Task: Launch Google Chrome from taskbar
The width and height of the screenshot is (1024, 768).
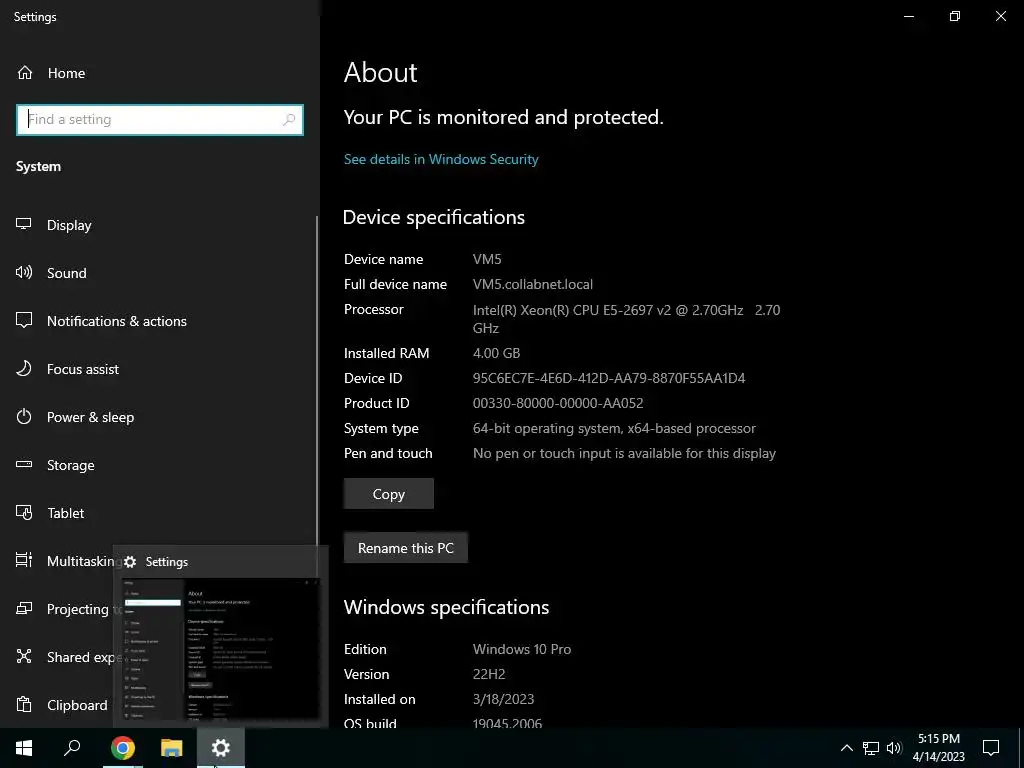Action: (123, 748)
